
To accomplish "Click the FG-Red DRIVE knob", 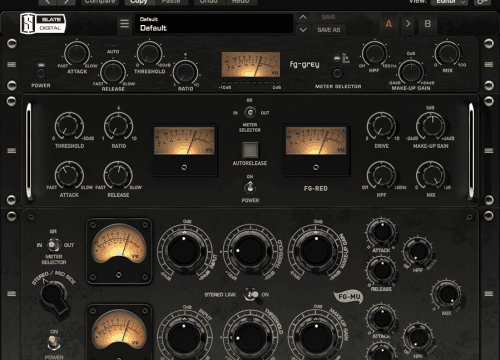I will pyautogui.click(x=381, y=127).
